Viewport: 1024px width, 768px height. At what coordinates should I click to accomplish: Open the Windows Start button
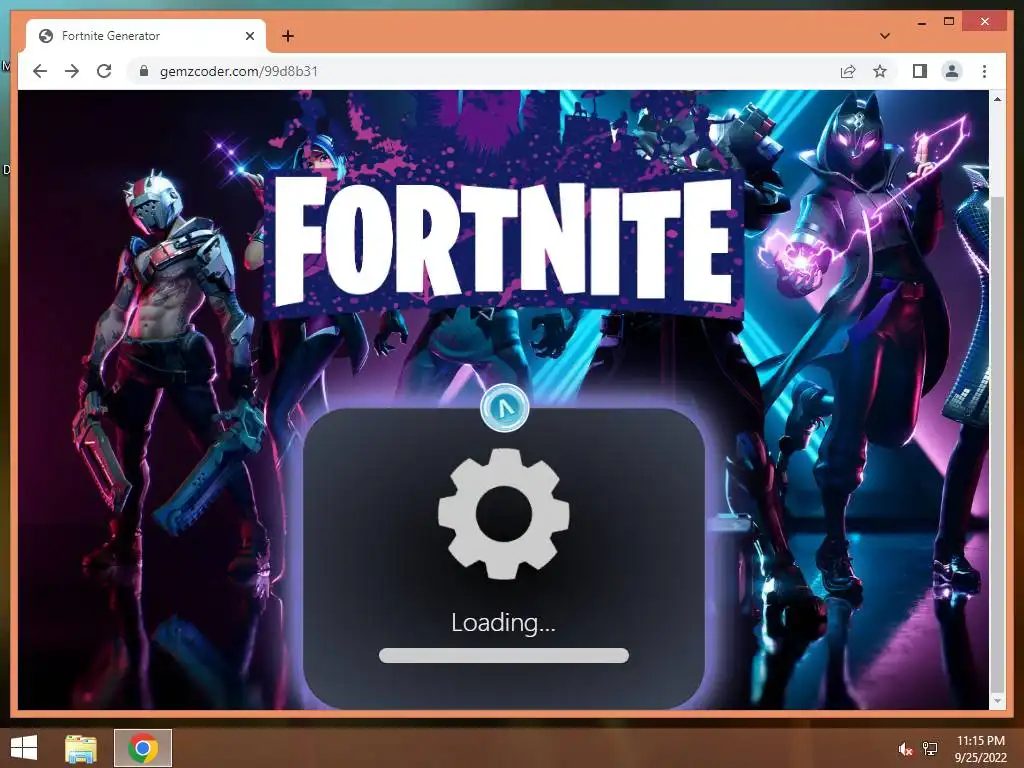[x=24, y=748]
